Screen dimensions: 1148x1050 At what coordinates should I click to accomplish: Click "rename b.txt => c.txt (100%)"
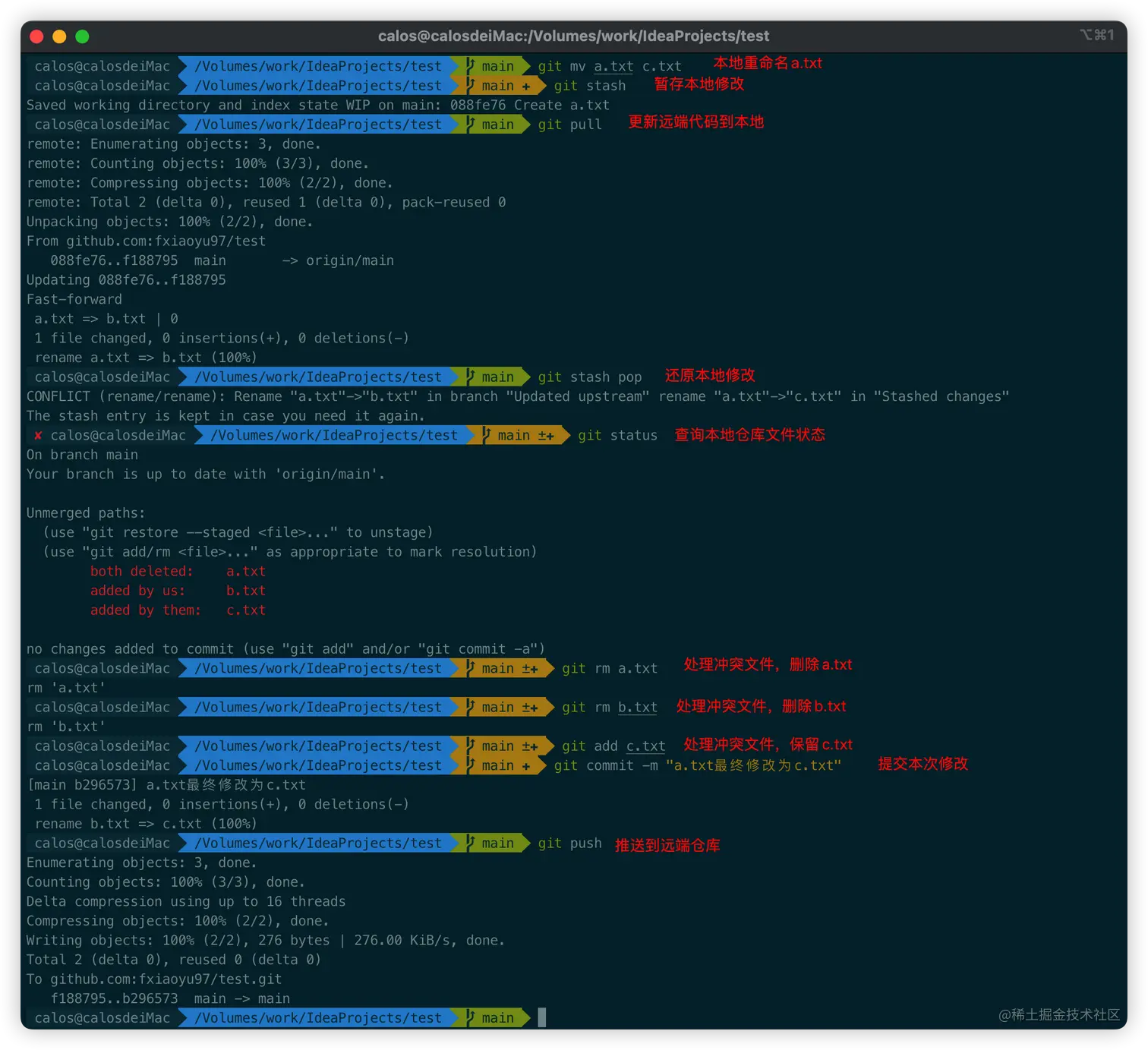click(x=146, y=824)
